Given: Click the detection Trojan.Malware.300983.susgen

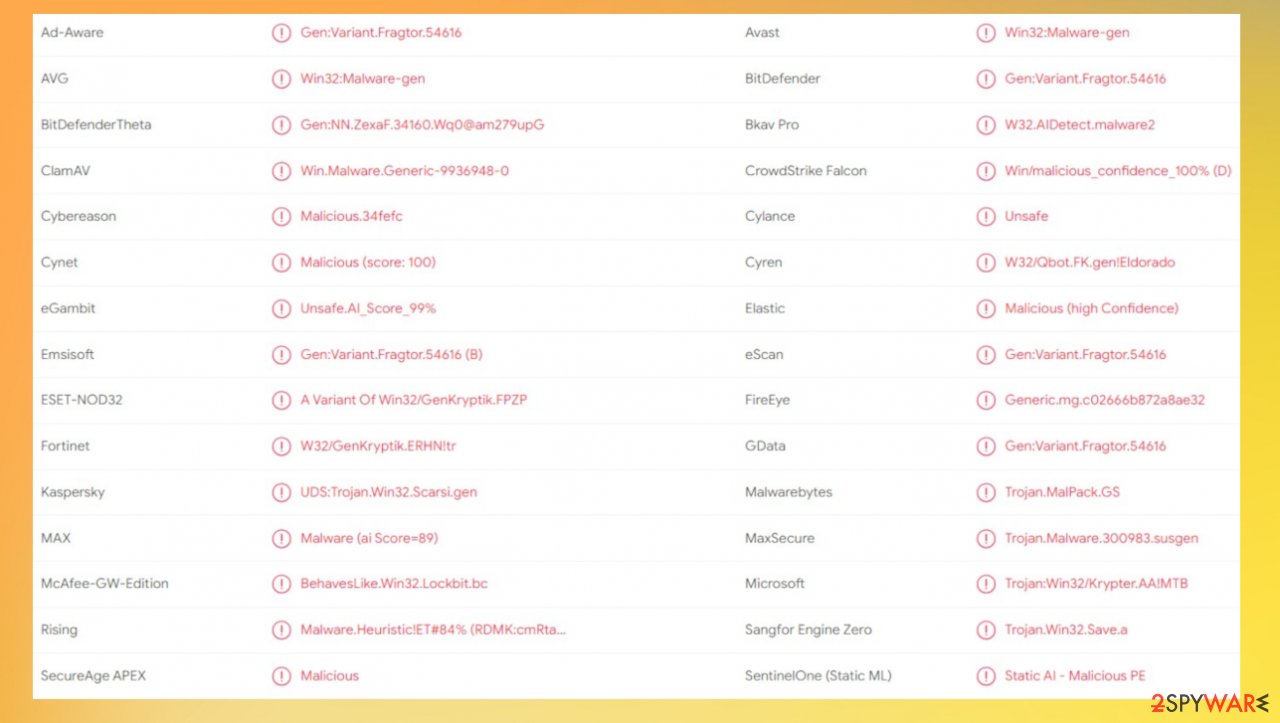Looking at the screenshot, I should click(1101, 538).
